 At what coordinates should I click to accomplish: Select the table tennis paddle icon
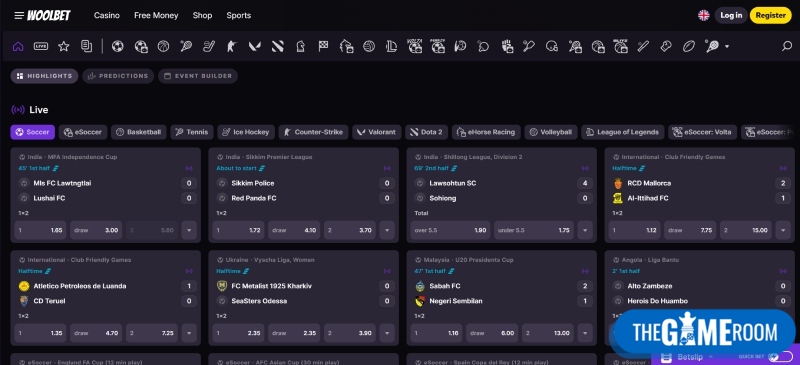(483, 46)
